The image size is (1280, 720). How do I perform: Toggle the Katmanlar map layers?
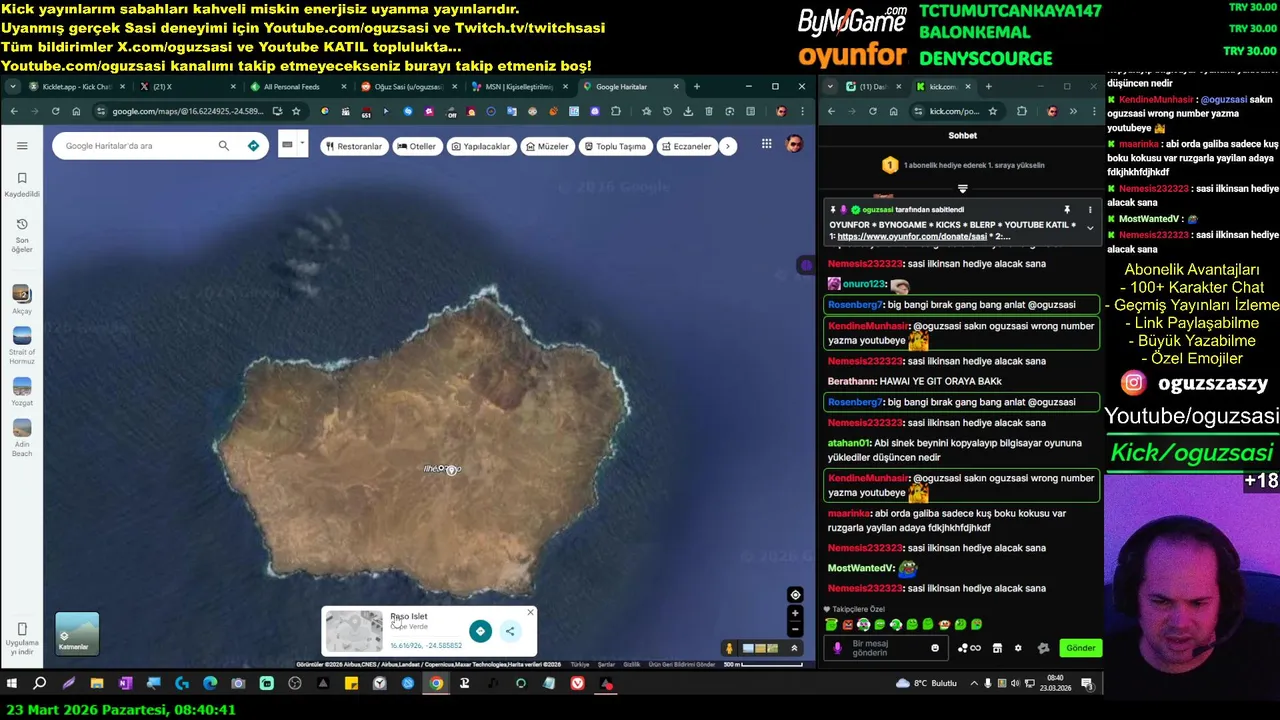77,633
